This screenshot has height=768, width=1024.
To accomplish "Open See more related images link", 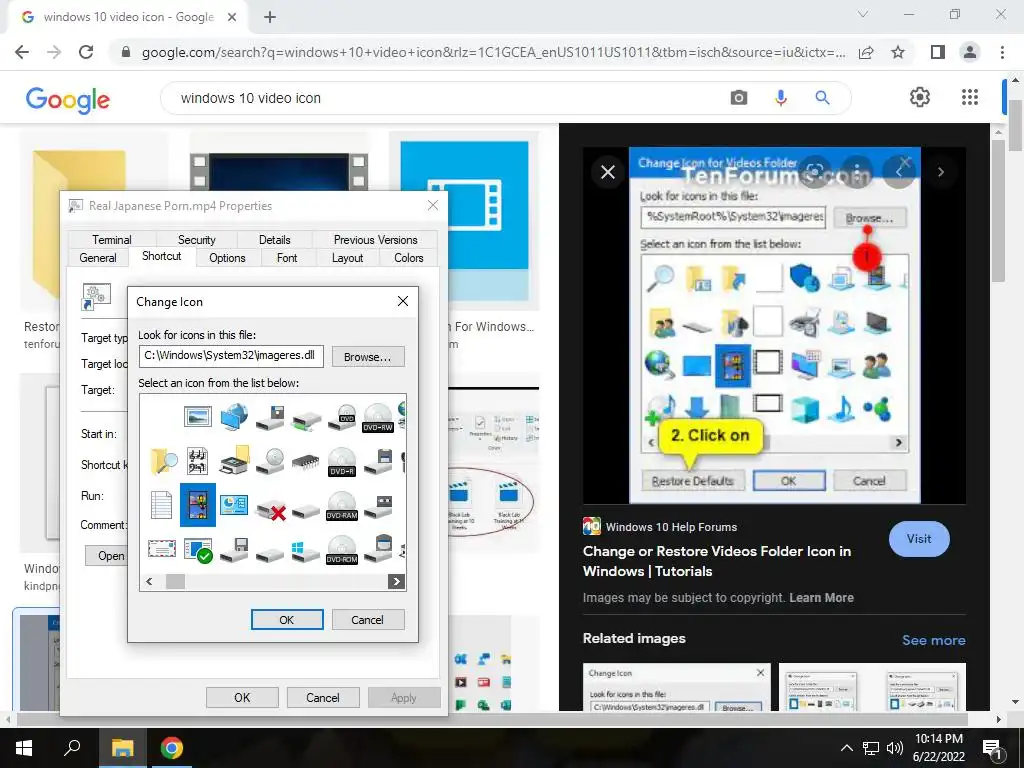I will (x=933, y=640).
